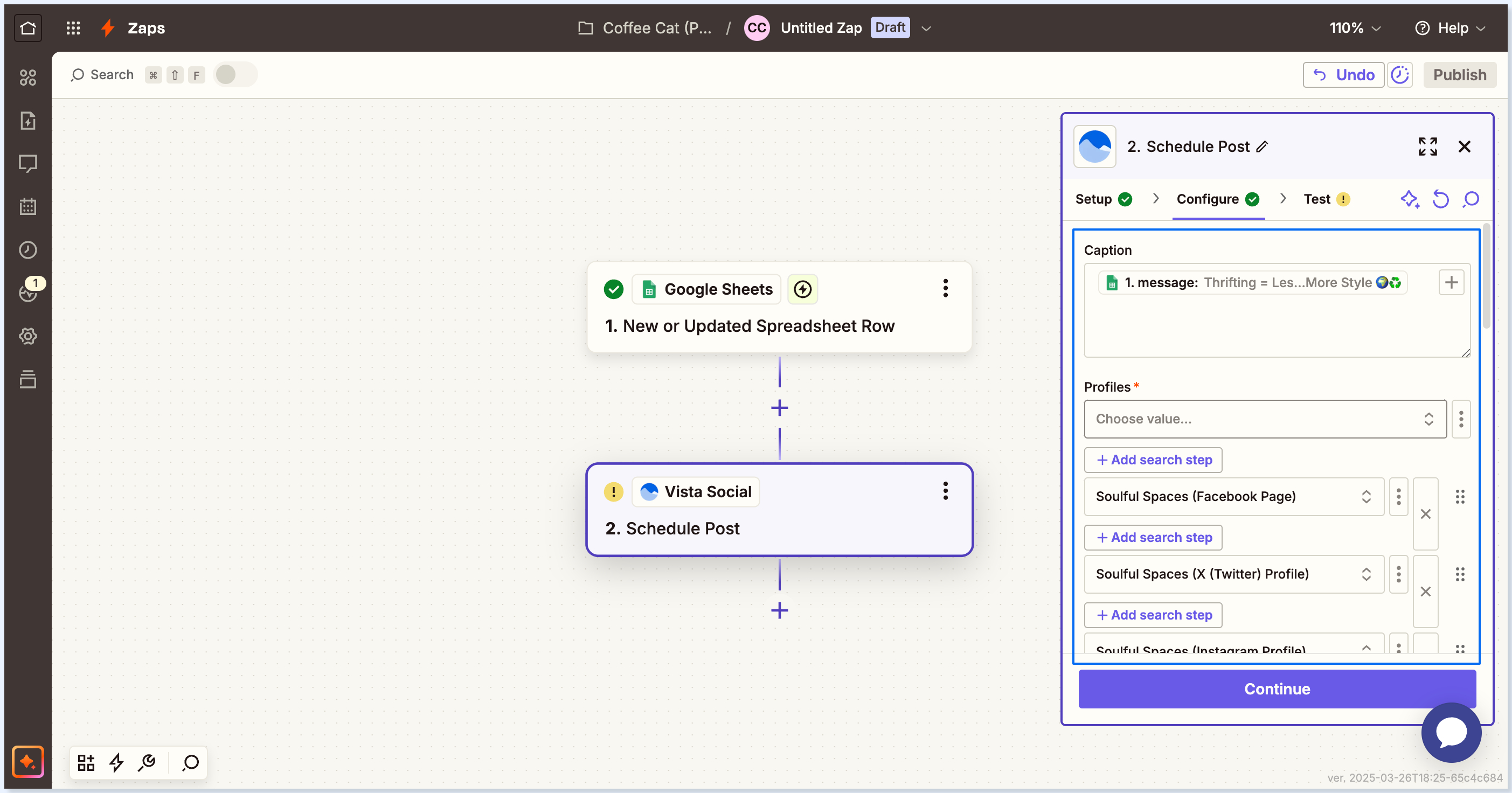Remove the X (Twitter) profile with X
Screen dimensions: 1512x793
click(1425, 592)
